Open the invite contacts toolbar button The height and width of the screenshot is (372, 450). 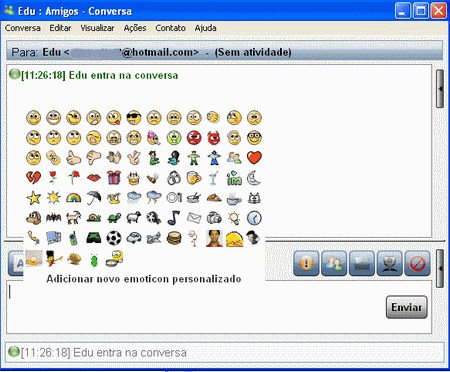[x=334, y=263]
